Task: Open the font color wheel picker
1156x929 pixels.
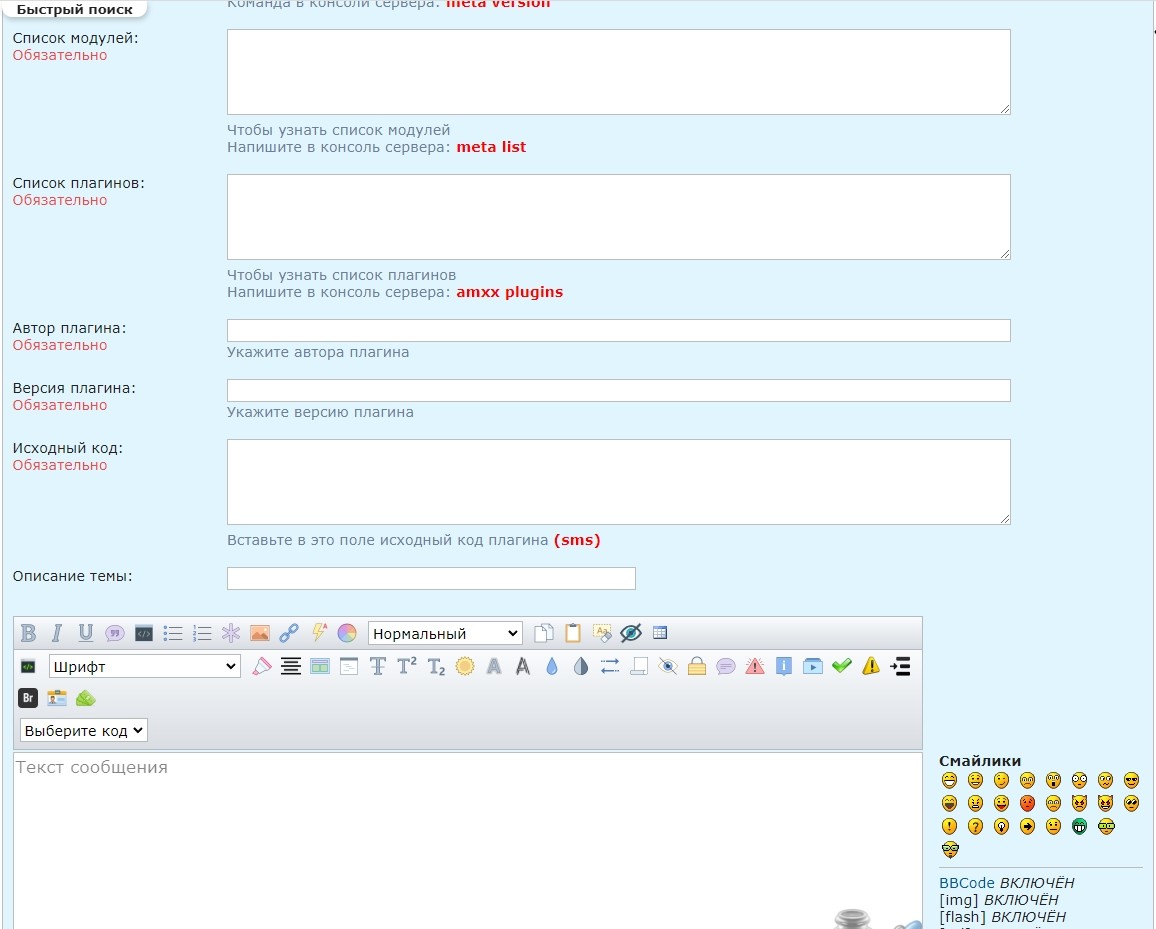Action: click(347, 633)
